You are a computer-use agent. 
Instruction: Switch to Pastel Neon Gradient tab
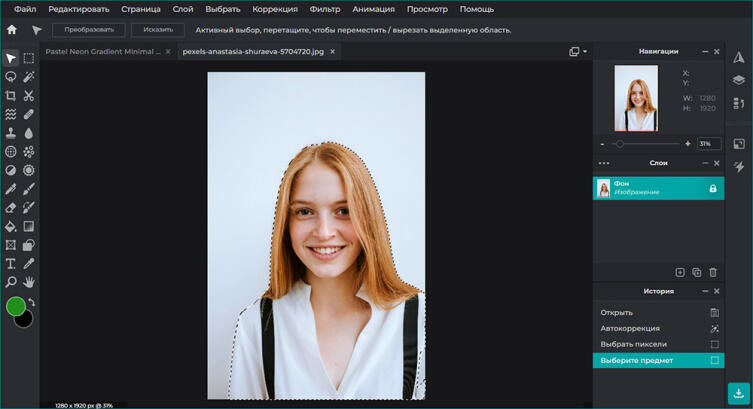pyautogui.click(x=102, y=51)
